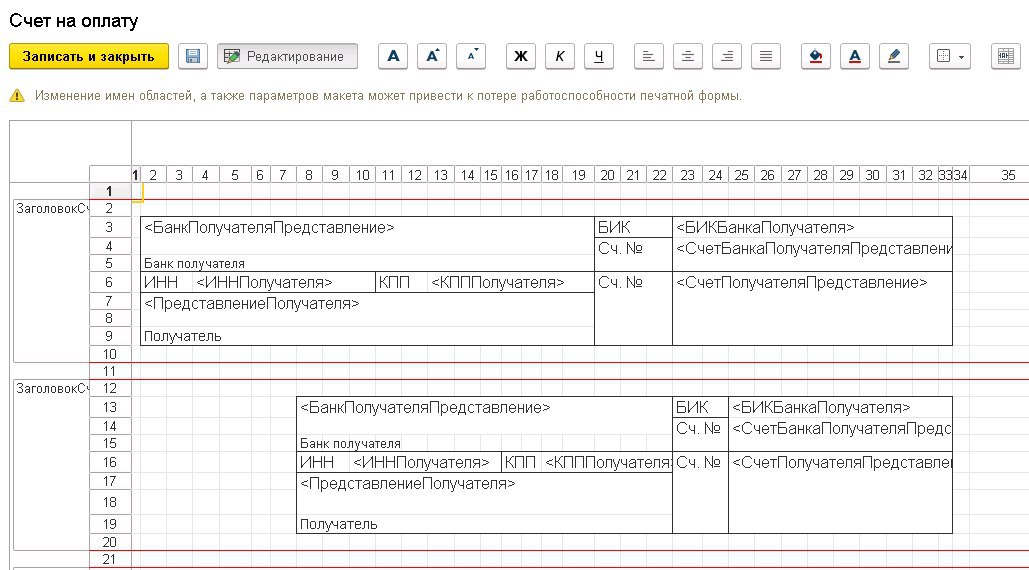The width and height of the screenshot is (1029, 570).
Task: Center align the text
Action: (x=688, y=56)
